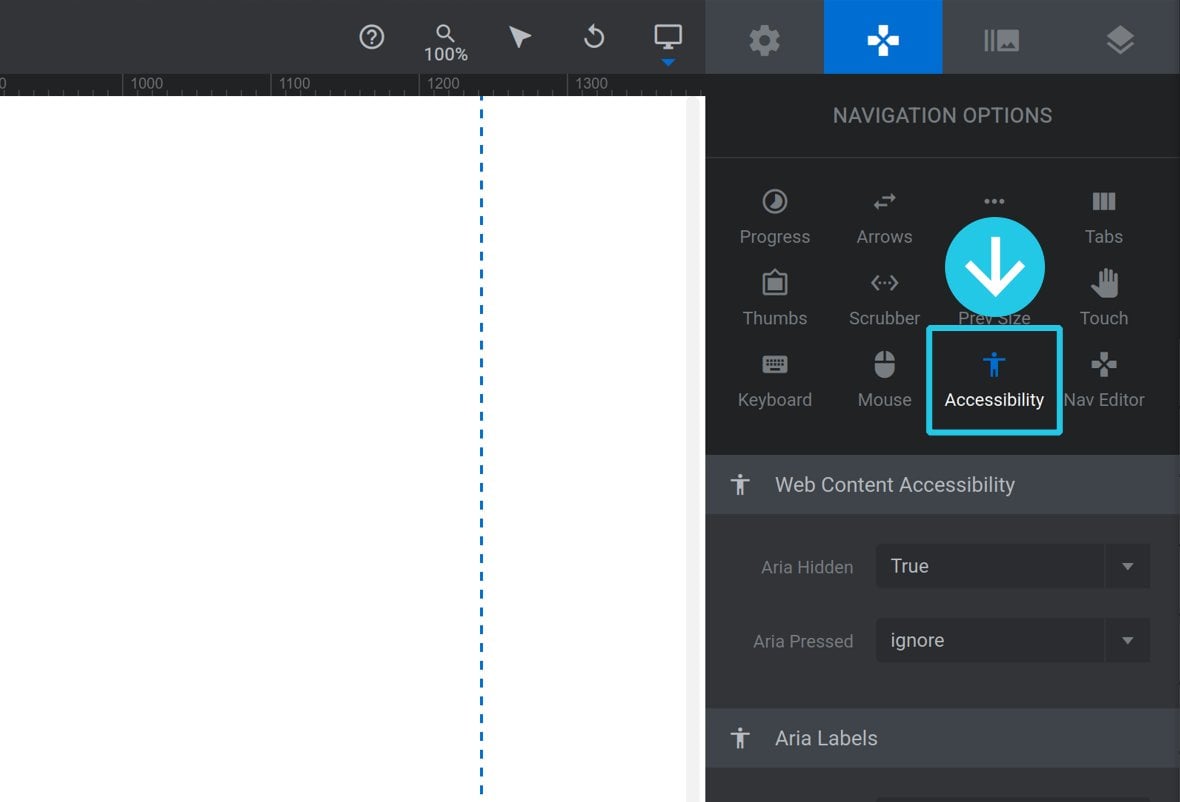This screenshot has height=802, width=1180.
Task: Open Mouse navigation settings
Action: [884, 380]
